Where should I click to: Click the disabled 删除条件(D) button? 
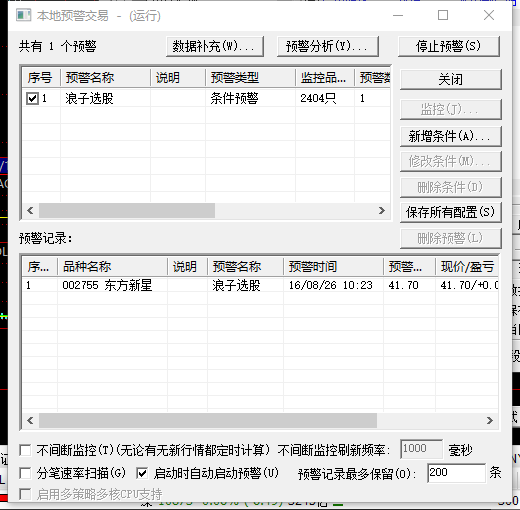[x=451, y=187]
